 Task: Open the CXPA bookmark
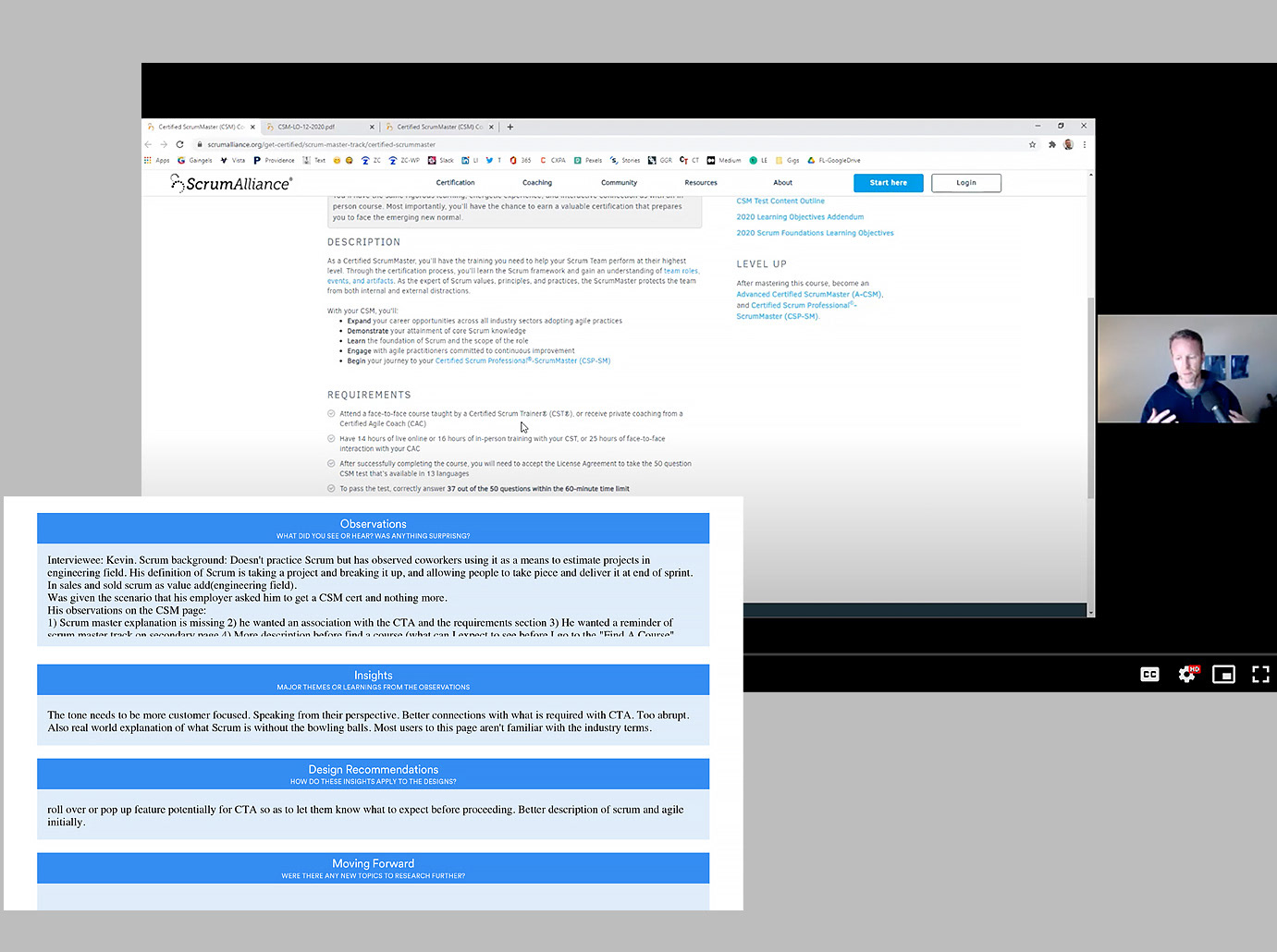click(x=553, y=160)
